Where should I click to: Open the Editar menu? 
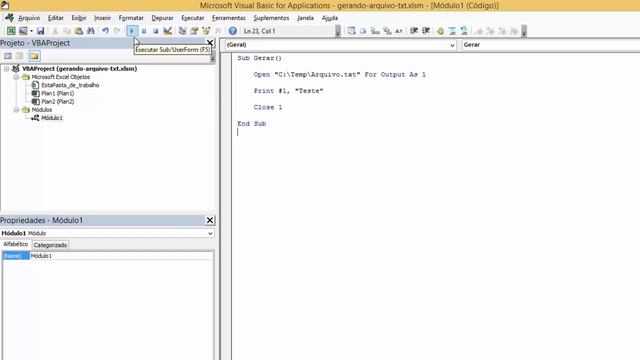56,18
